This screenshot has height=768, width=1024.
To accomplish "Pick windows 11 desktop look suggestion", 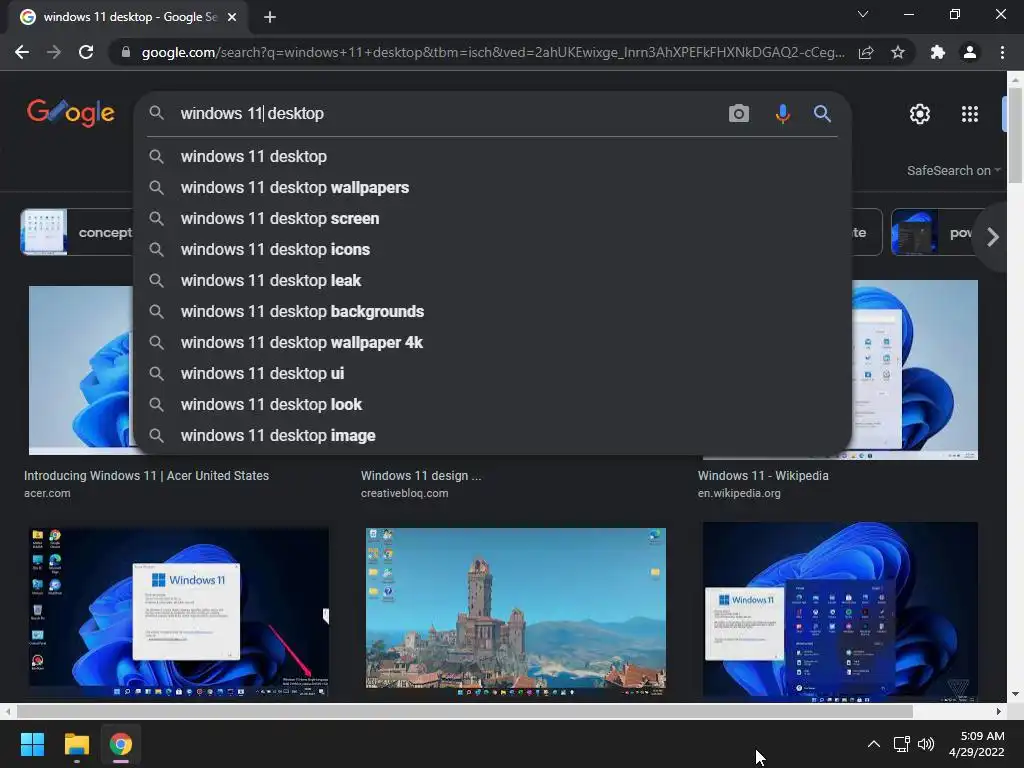I will (492, 404).
